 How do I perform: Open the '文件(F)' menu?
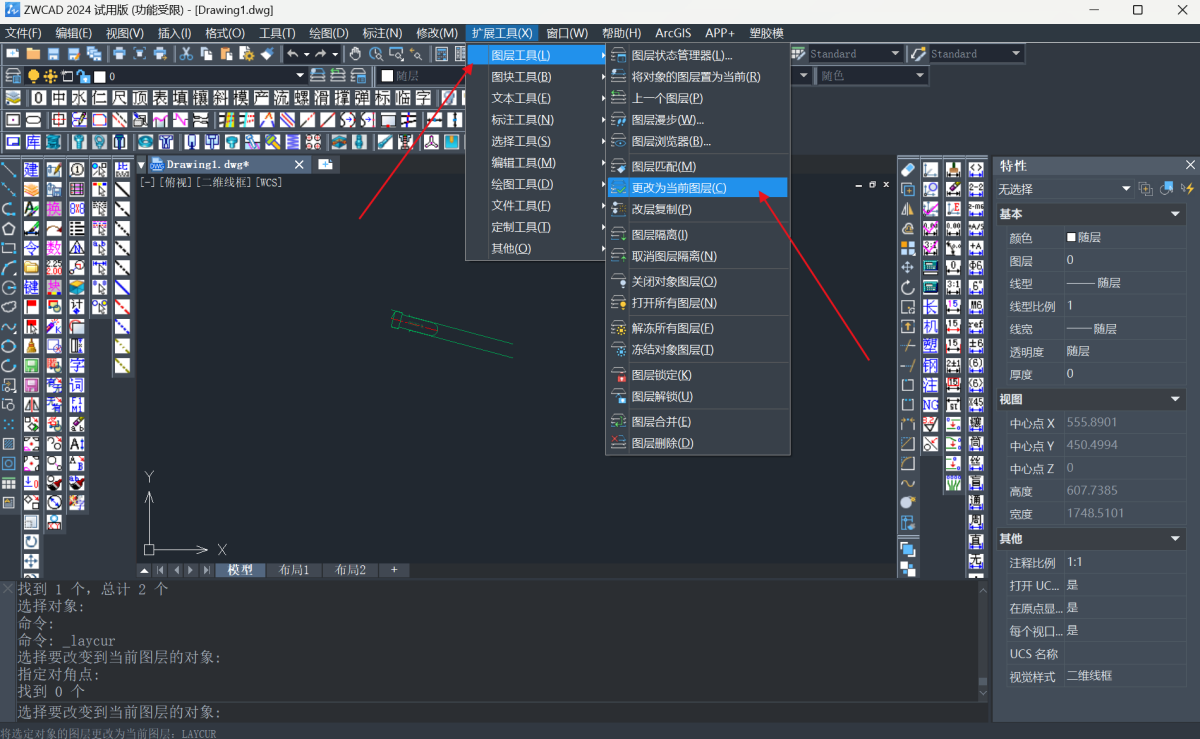[x=24, y=33]
